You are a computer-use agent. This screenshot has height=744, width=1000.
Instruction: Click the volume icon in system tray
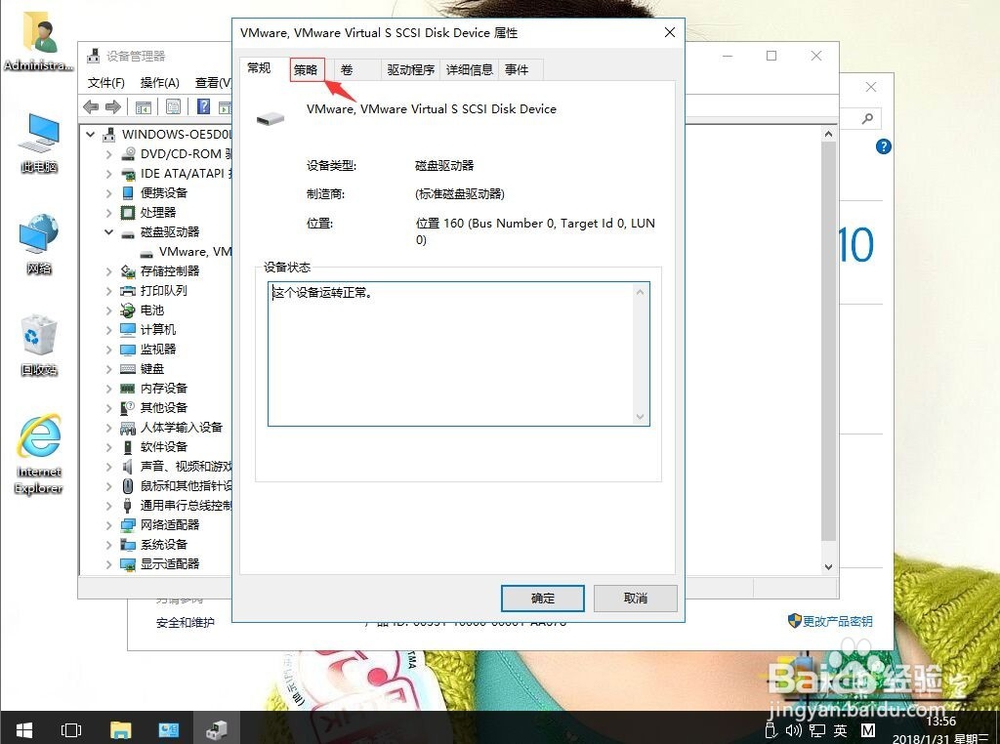point(794,730)
